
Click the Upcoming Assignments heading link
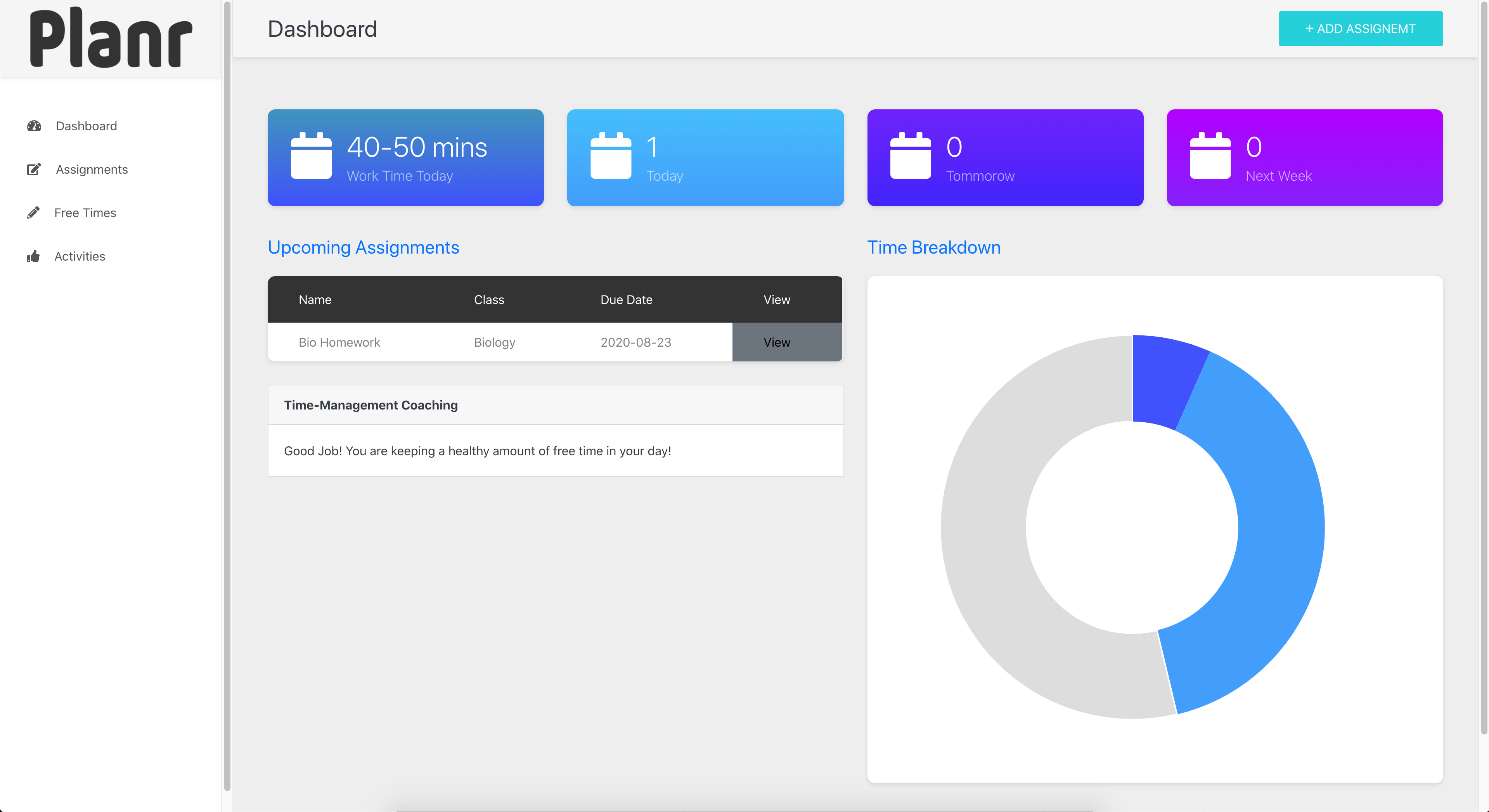363,247
